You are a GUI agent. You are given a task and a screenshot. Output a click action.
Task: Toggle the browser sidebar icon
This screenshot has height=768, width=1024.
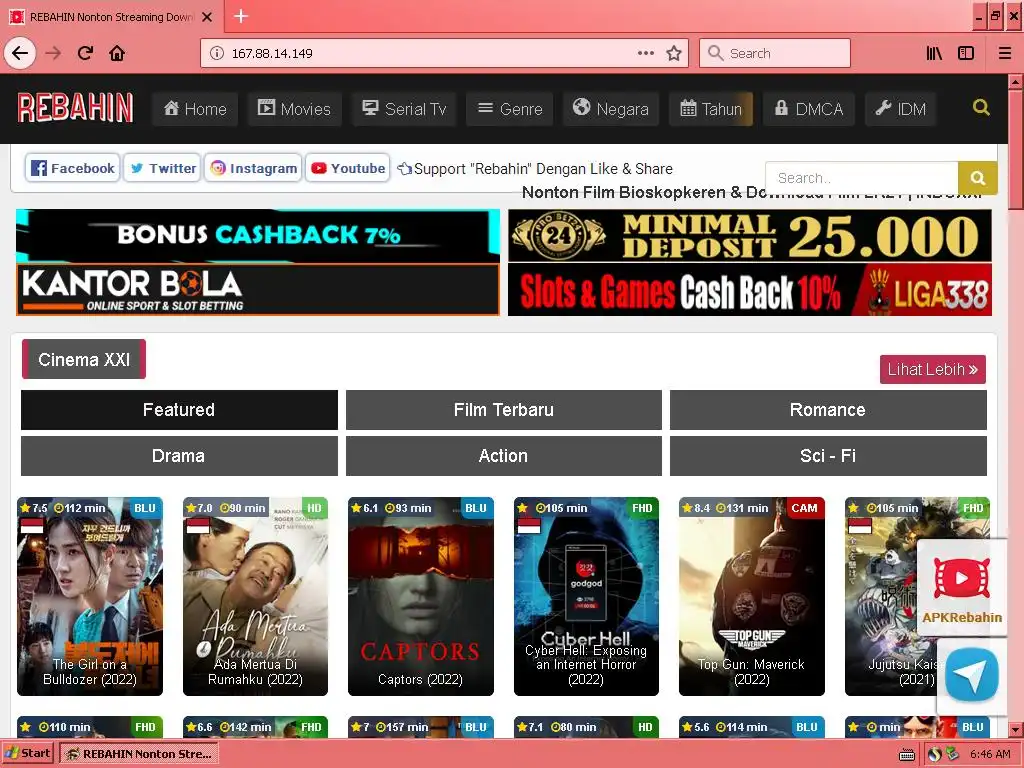pyautogui.click(x=966, y=53)
